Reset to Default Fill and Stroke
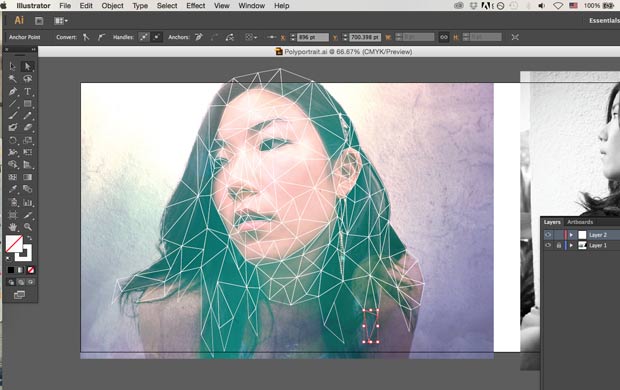620x390 pixels. pyautogui.click(x=9, y=258)
